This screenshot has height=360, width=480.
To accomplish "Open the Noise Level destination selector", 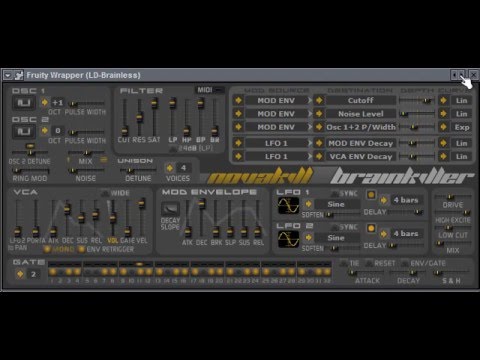I will (319, 114).
